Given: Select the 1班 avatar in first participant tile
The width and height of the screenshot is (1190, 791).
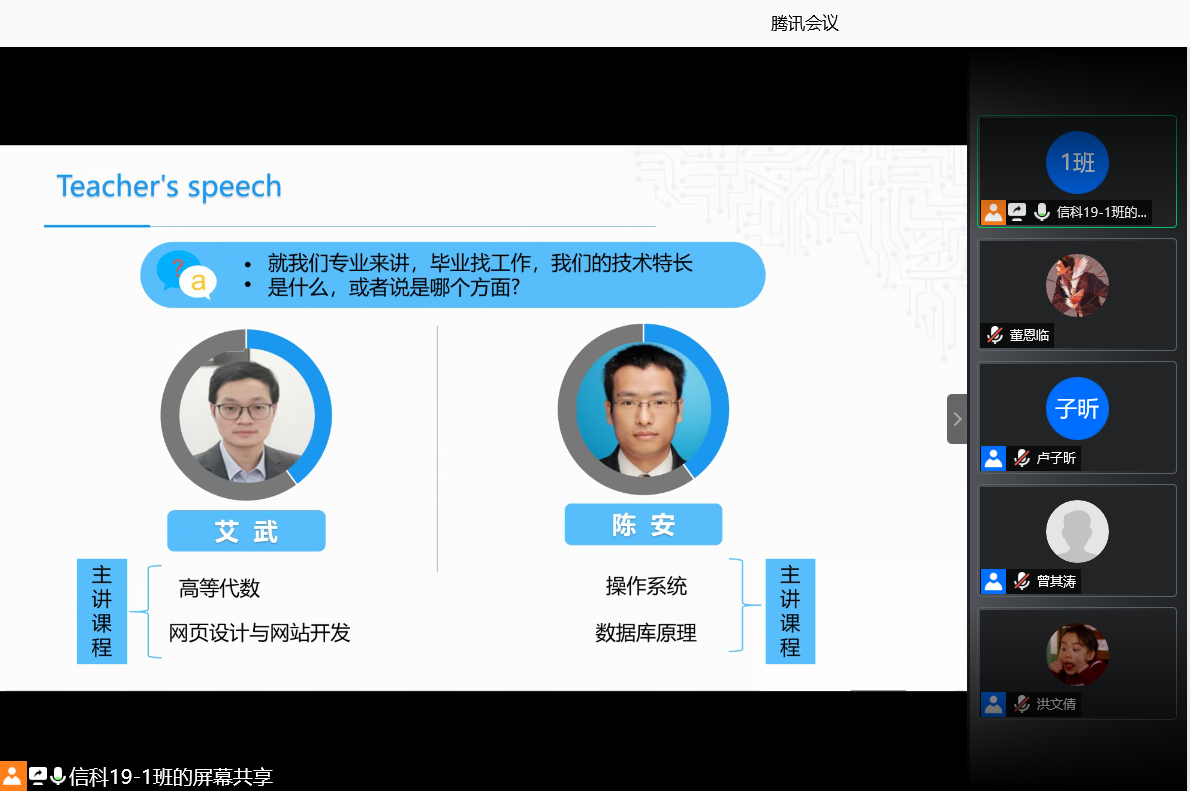Looking at the screenshot, I should point(1077,163).
